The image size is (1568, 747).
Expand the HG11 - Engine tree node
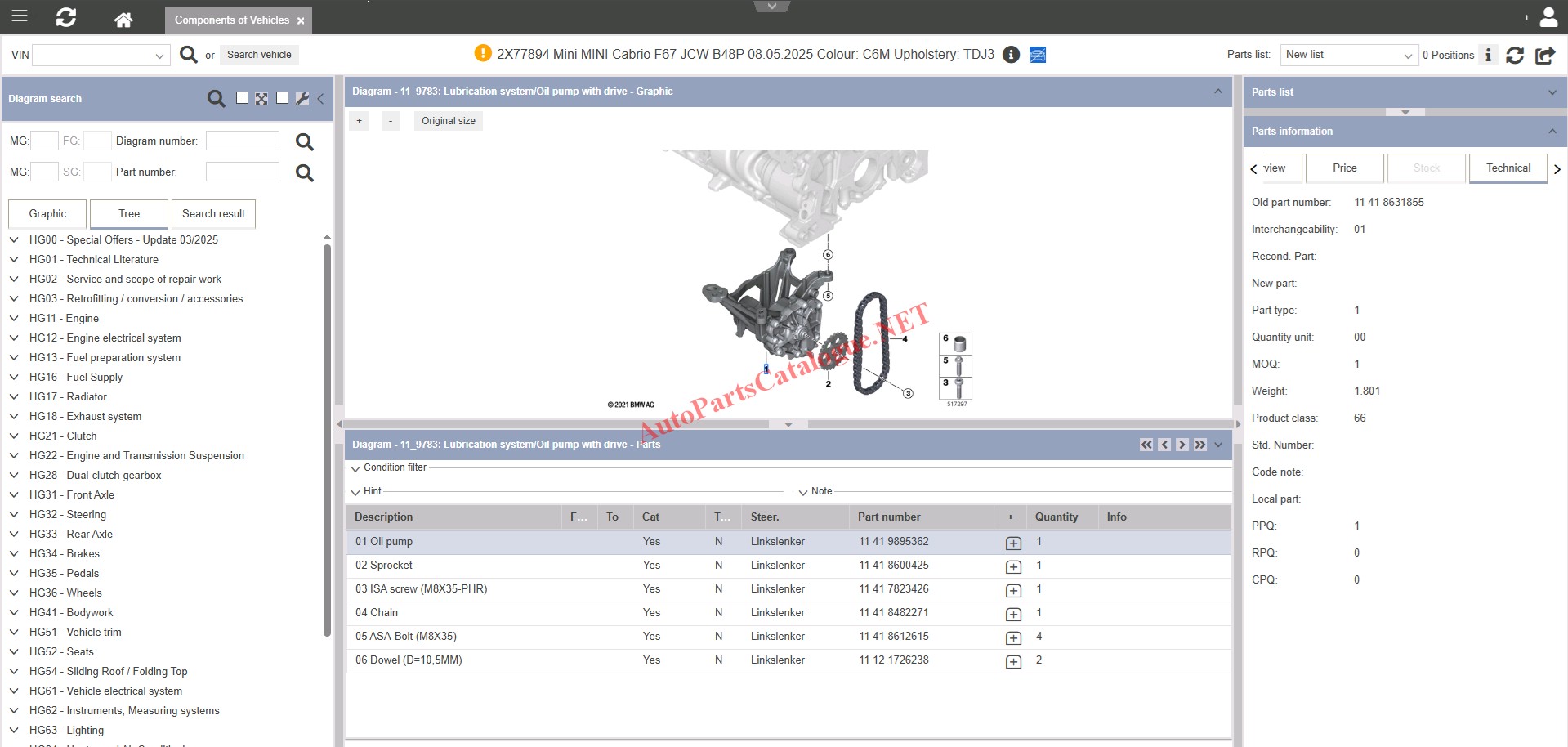tap(14, 319)
